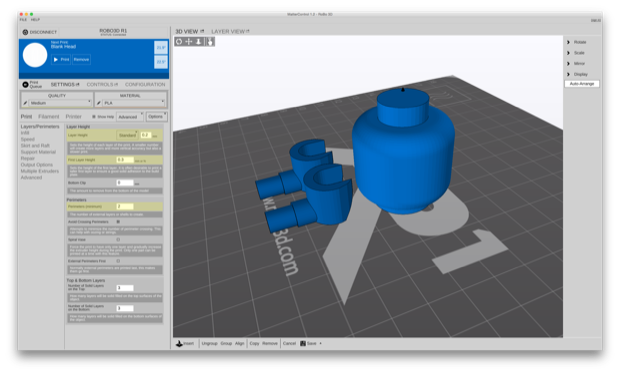Pop out the Controls panel icon
The width and height of the screenshot is (620, 374).
(116, 85)
